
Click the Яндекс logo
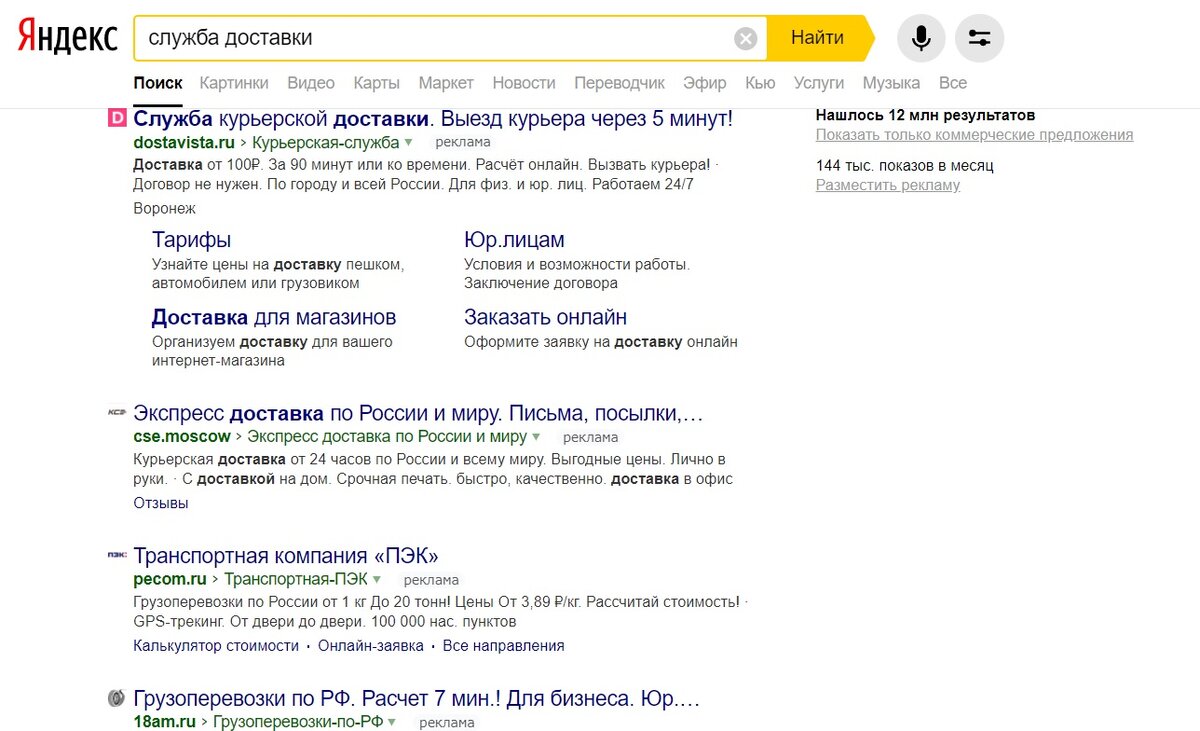pos(67,38)
